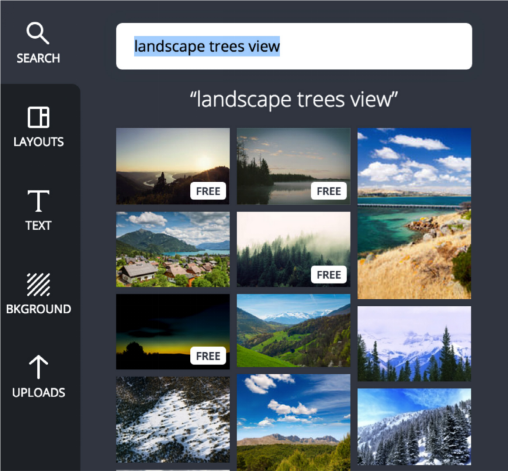Open the Bkground stripes icon

(38, 284)
